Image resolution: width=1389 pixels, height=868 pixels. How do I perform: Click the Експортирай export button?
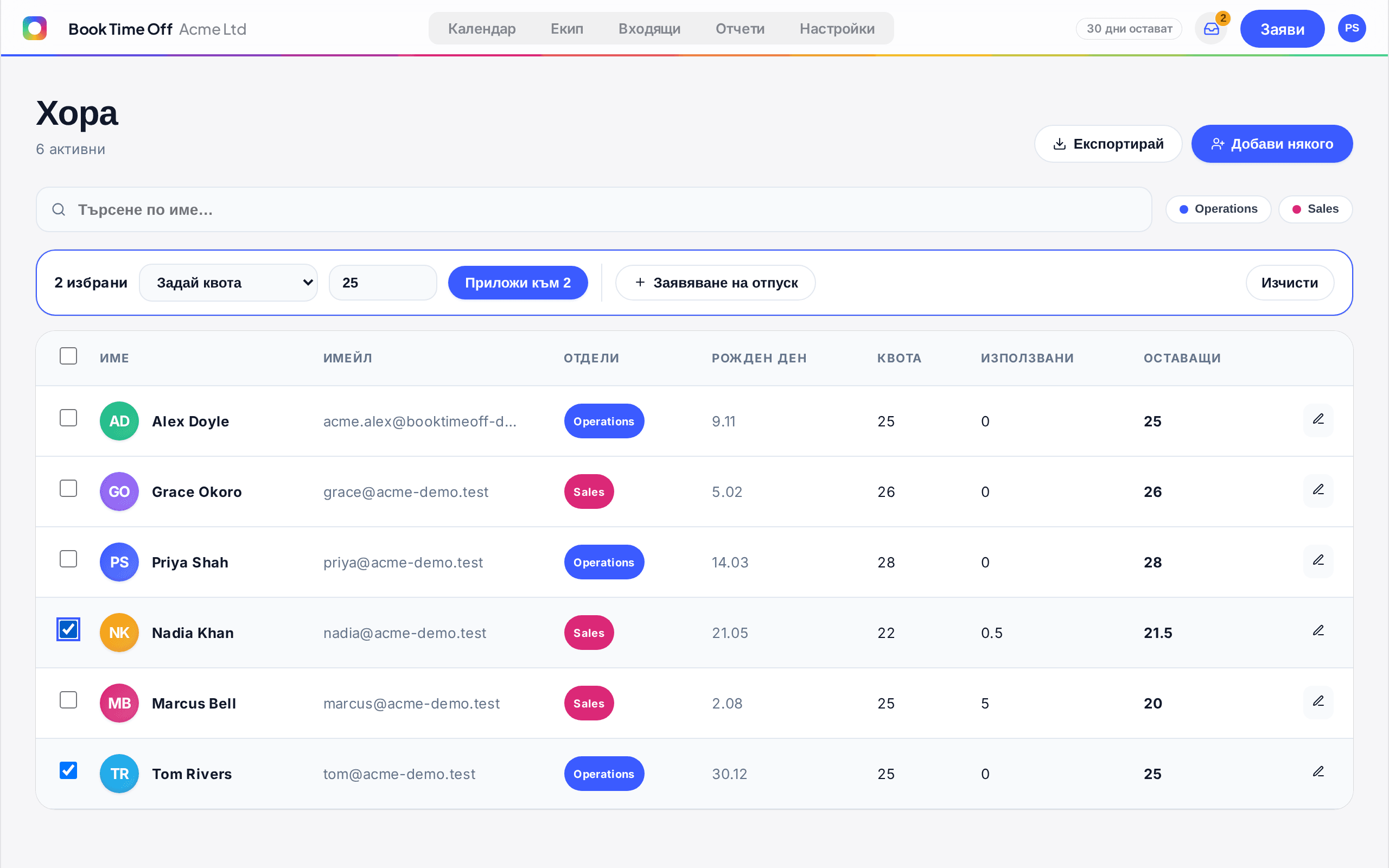pos(1108,144)
